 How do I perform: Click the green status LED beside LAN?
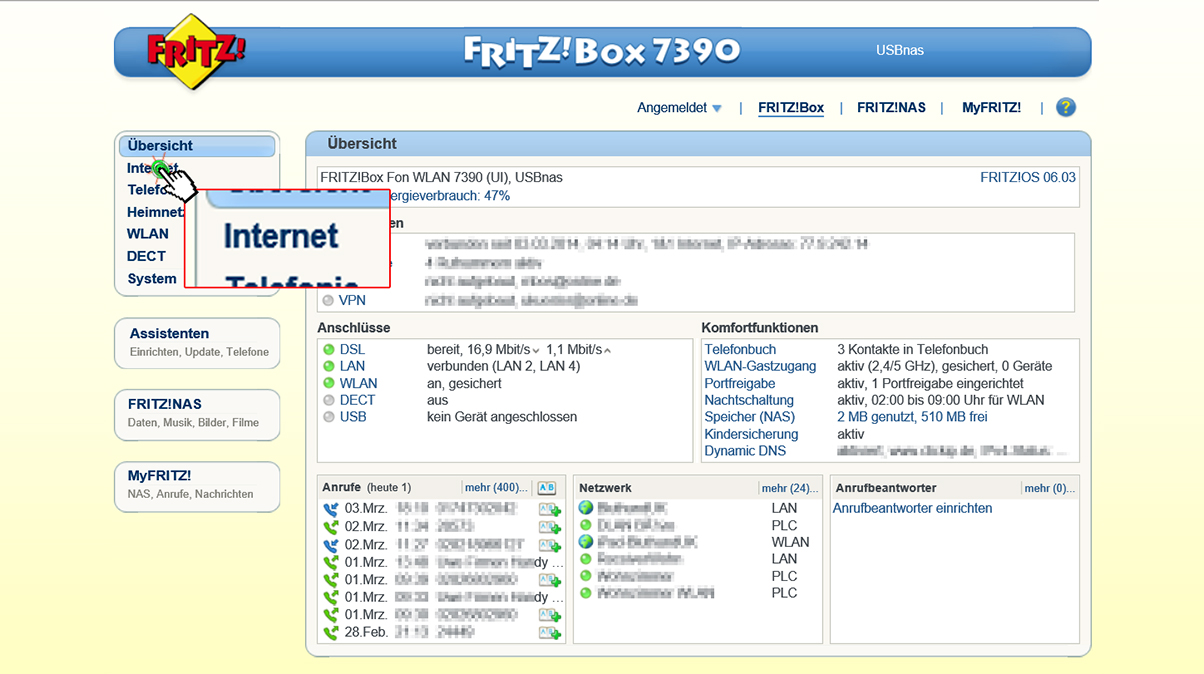click(329, 367)
